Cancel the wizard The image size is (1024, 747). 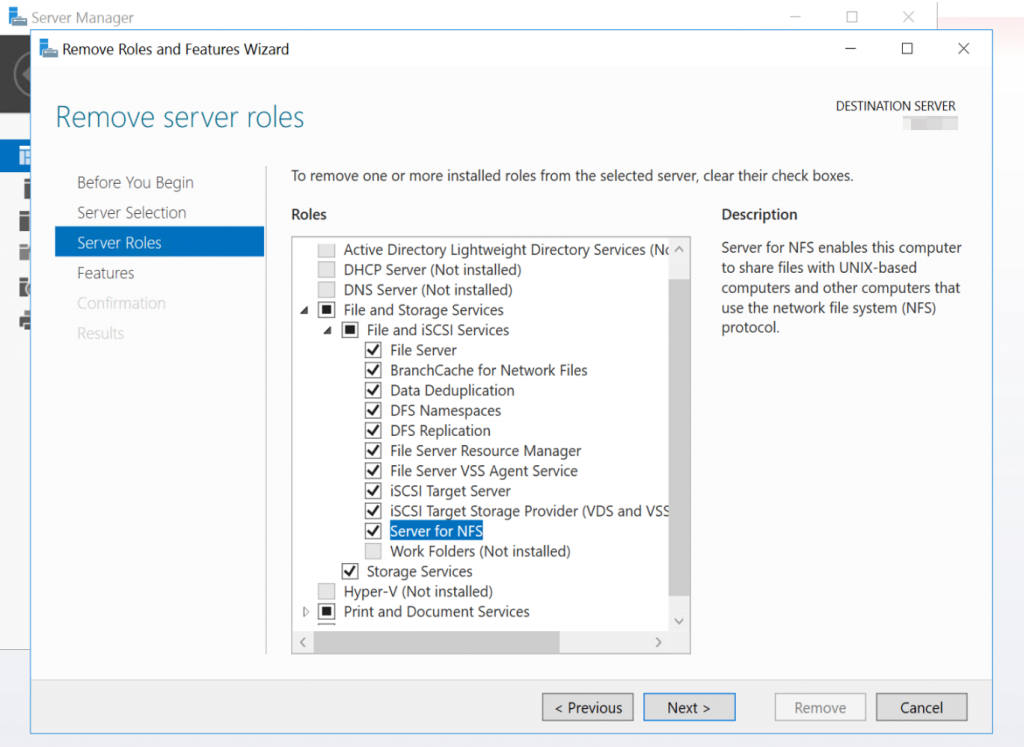(x=921, y=707)
